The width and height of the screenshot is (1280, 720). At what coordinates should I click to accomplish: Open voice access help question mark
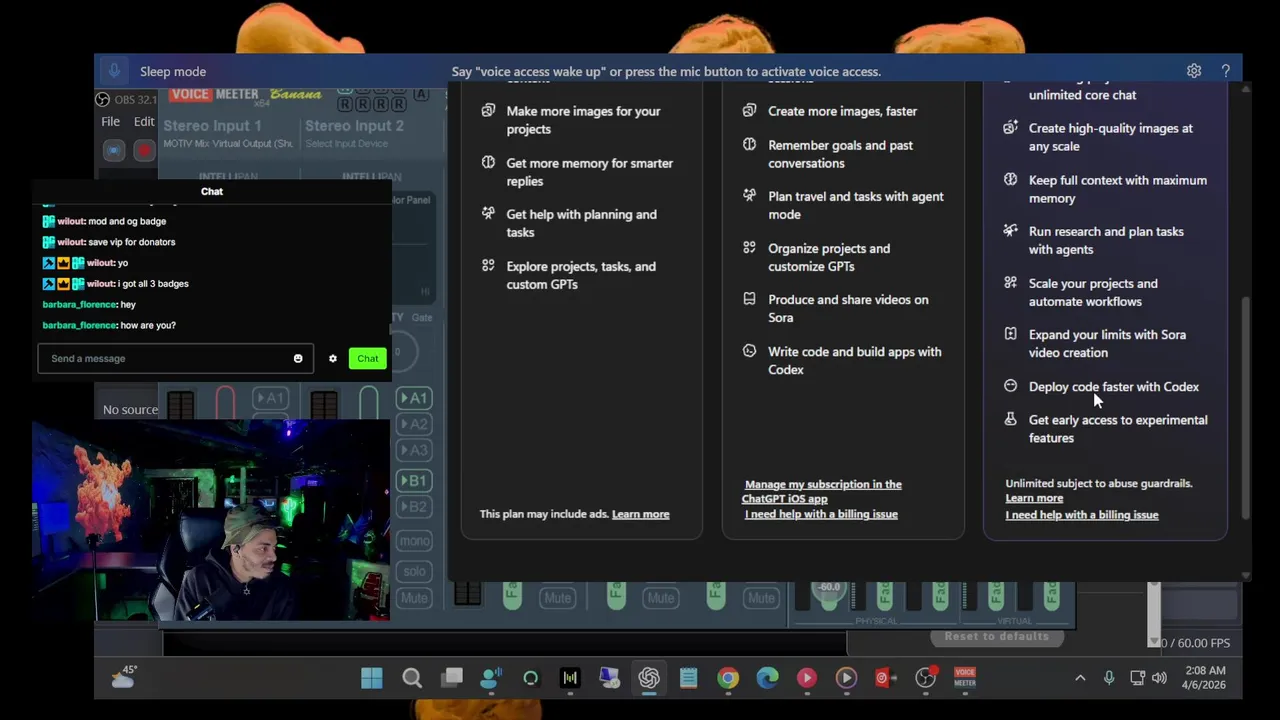(x=1225, y=71)
